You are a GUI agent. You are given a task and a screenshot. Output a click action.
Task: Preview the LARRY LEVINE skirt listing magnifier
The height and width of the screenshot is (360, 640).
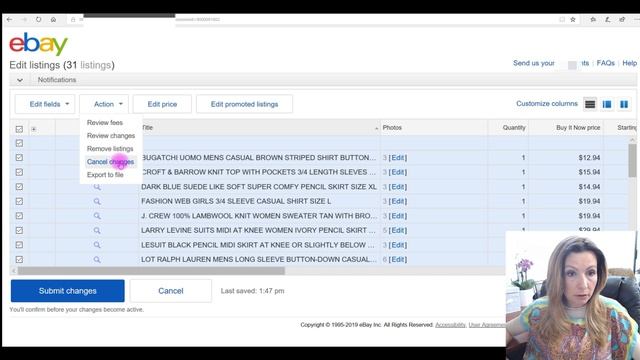click(x=97, y=231)
